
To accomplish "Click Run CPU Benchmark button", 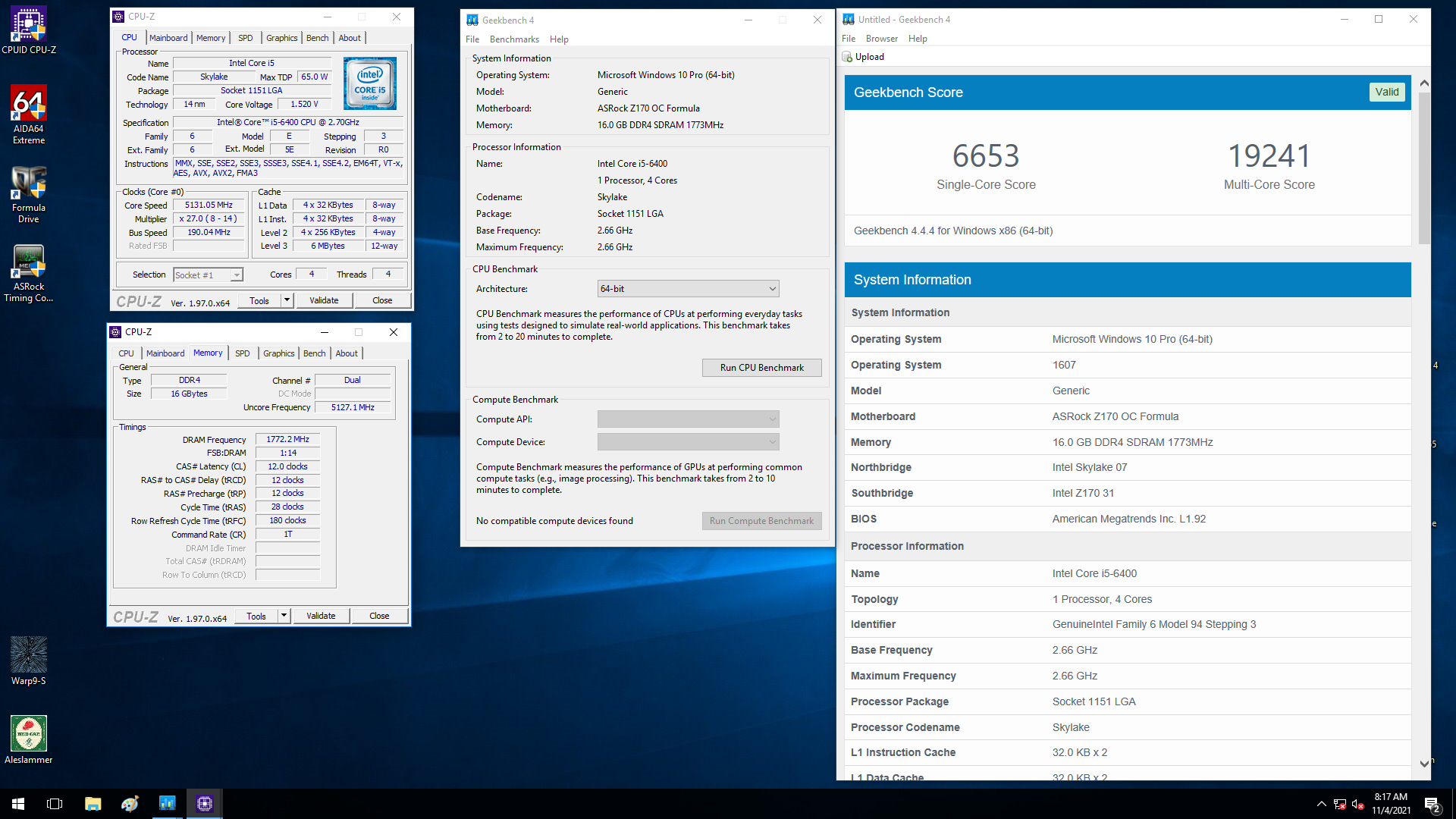I will click(x=761, y=368).
